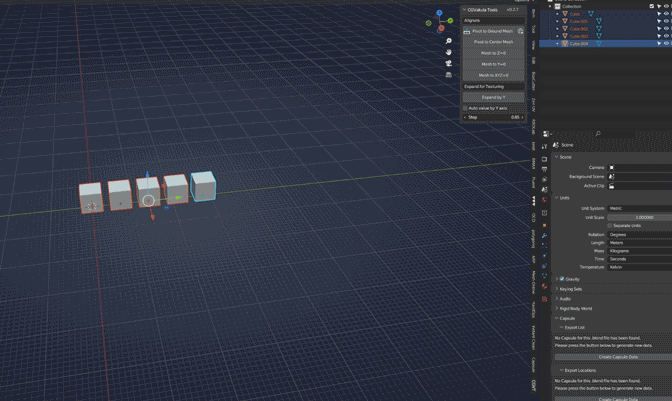Click the green Y axis gizmo ball

pos(450,21)
